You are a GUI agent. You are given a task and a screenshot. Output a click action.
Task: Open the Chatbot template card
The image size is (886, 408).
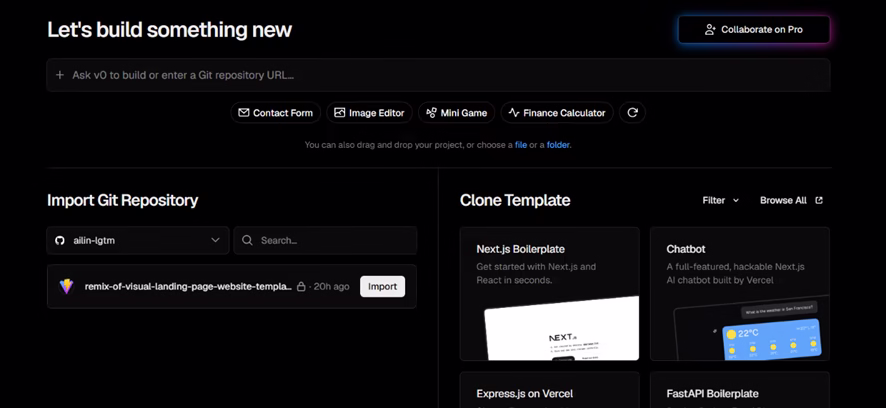pos(740,294)
